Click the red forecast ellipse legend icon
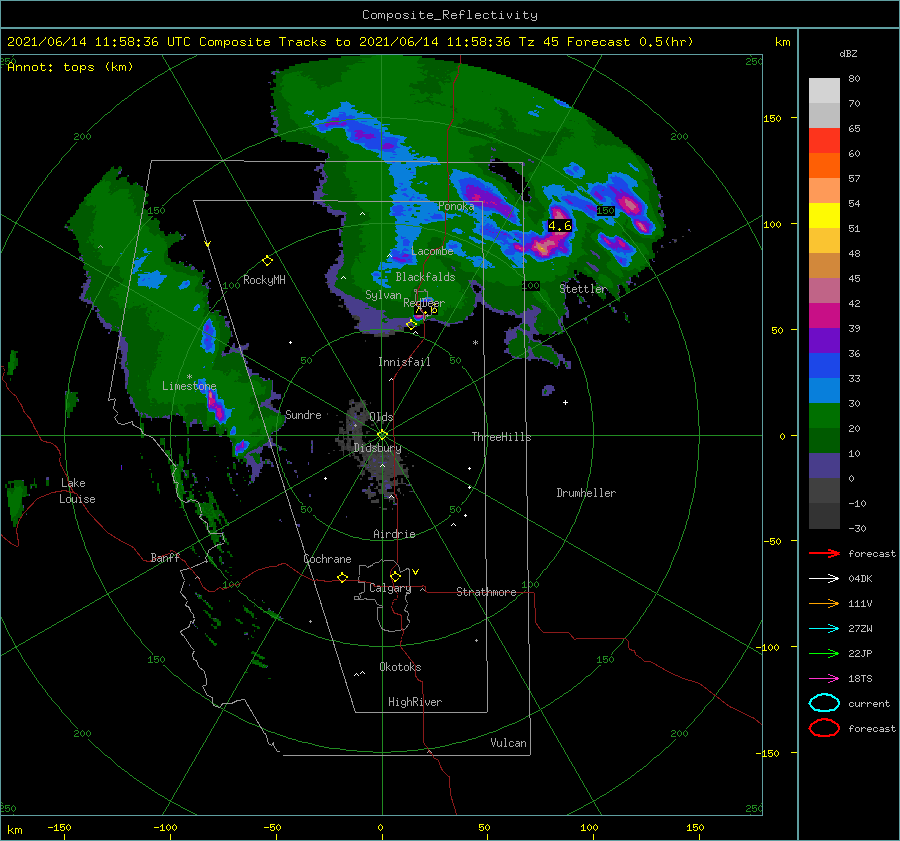The image size is (900, 841). pos(824,728)
